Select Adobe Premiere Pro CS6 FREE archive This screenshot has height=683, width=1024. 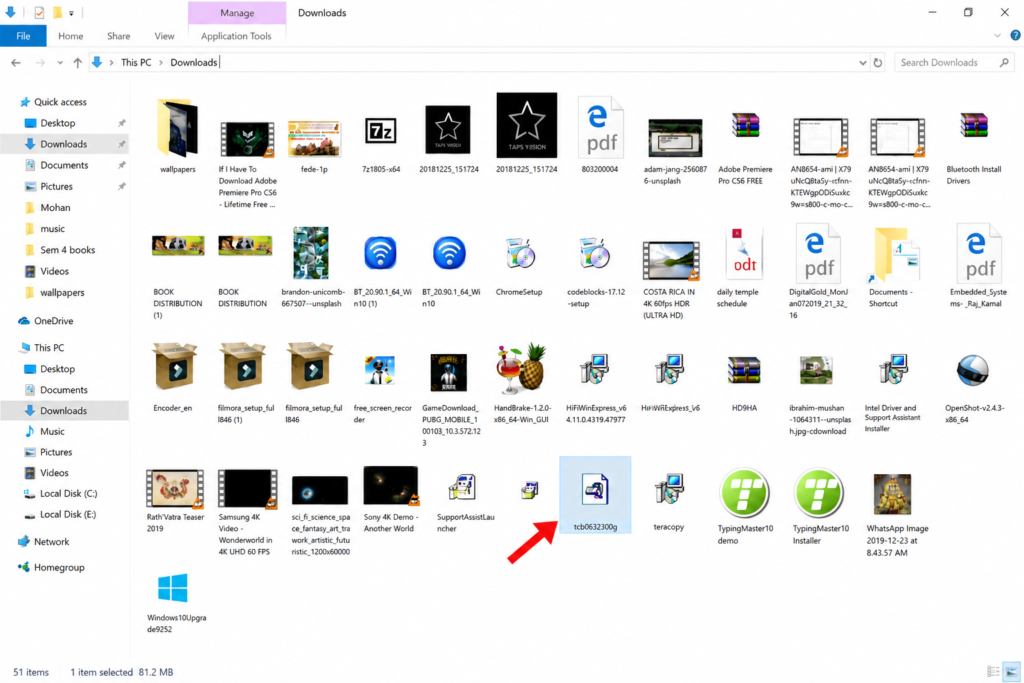click(x=745, y=125)
